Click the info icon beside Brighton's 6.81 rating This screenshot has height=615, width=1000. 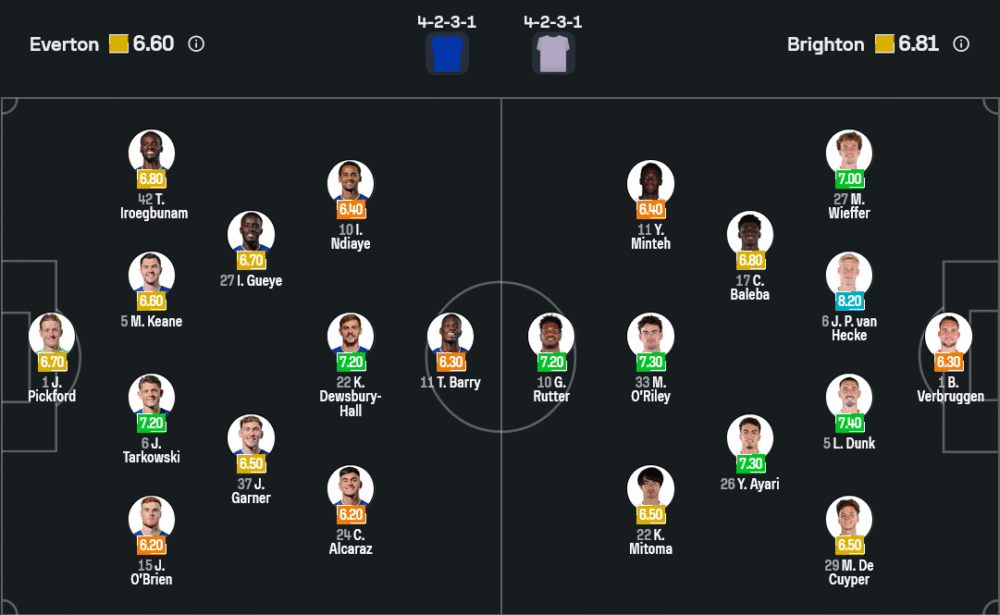(x=961, y=44)
